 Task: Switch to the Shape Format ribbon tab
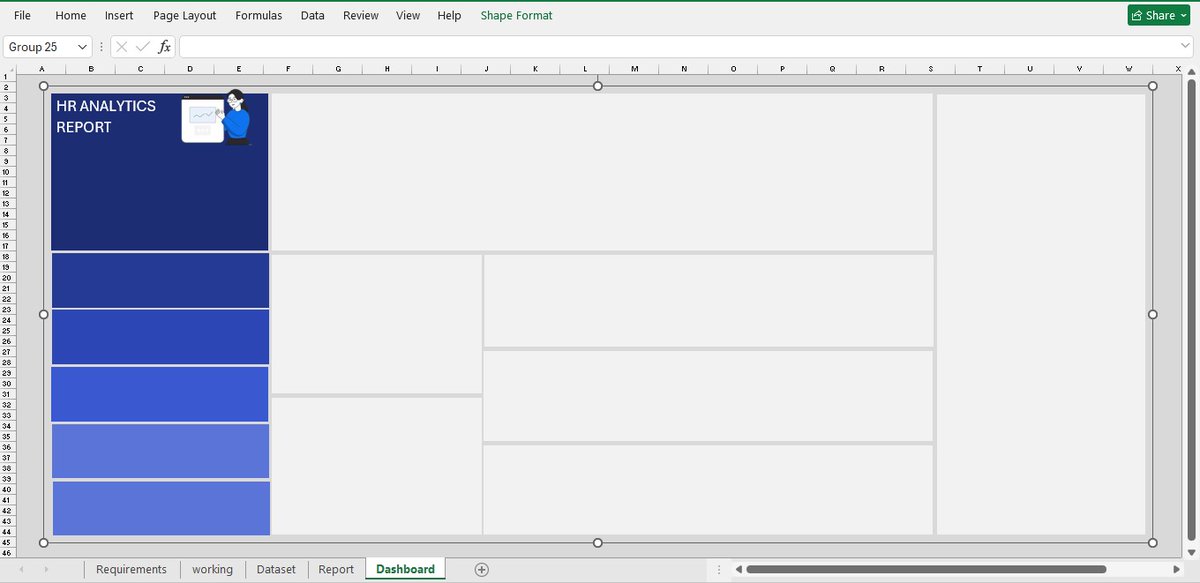(516, 15)
